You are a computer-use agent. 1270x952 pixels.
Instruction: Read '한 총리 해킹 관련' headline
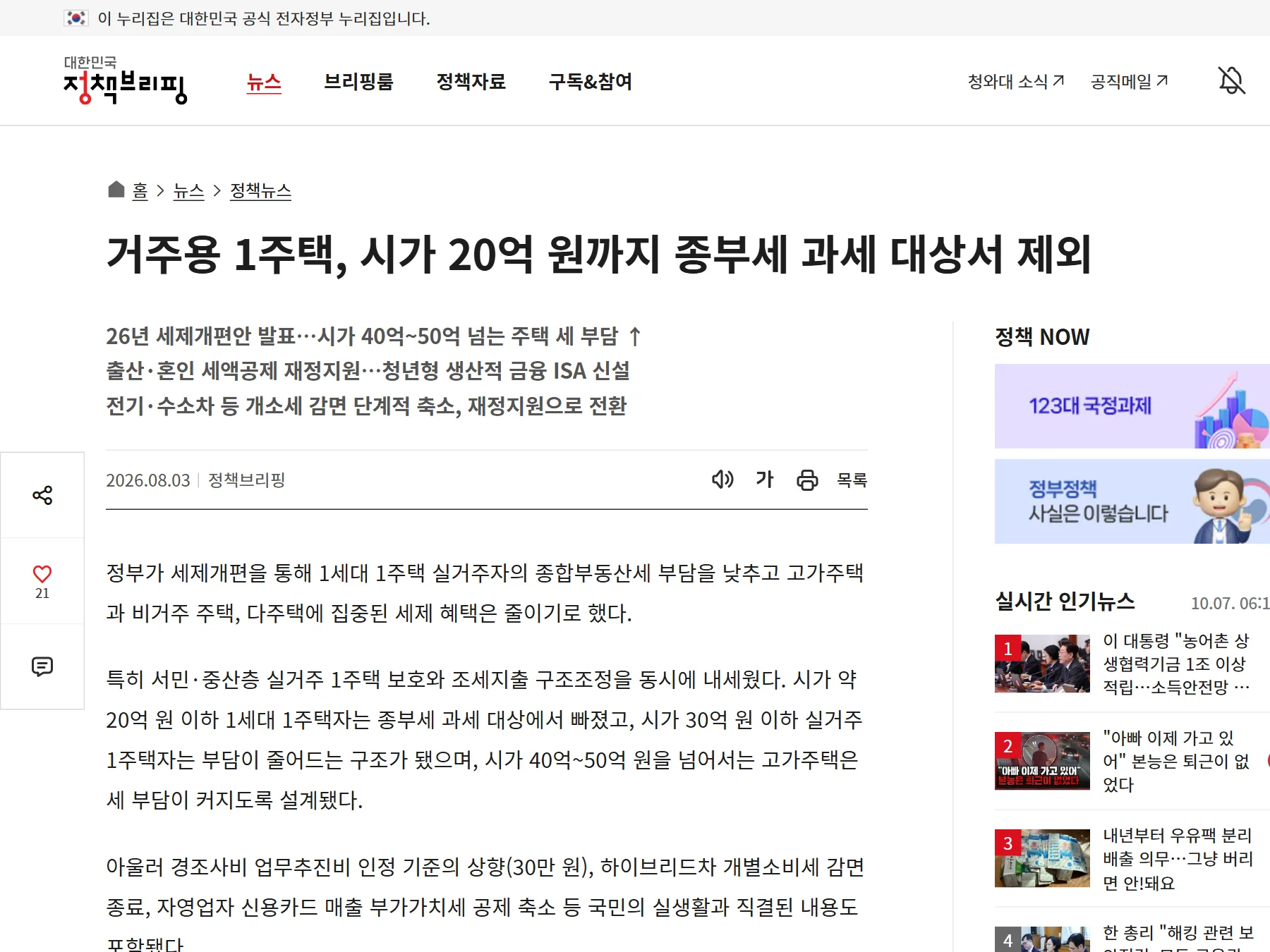(x=1178, y=937)
